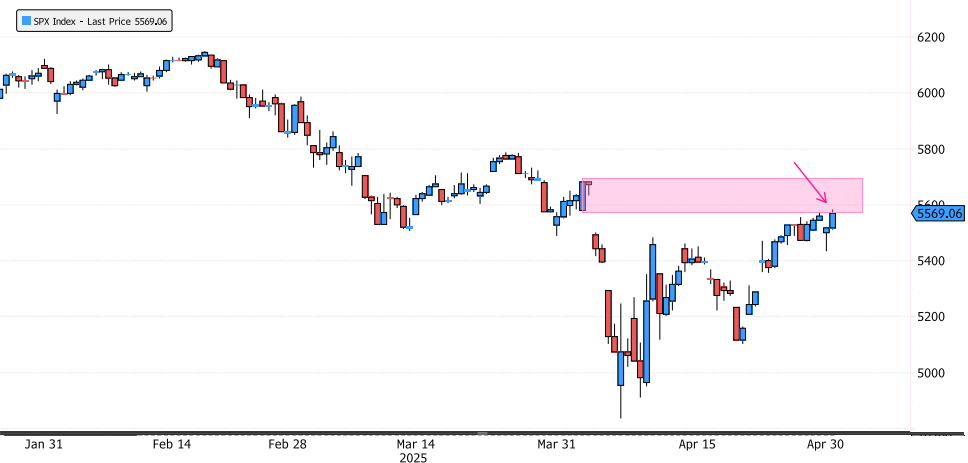Click the Mar 31 date label
This screenshot has width=968, height=463.
click(x=553, y=444)
